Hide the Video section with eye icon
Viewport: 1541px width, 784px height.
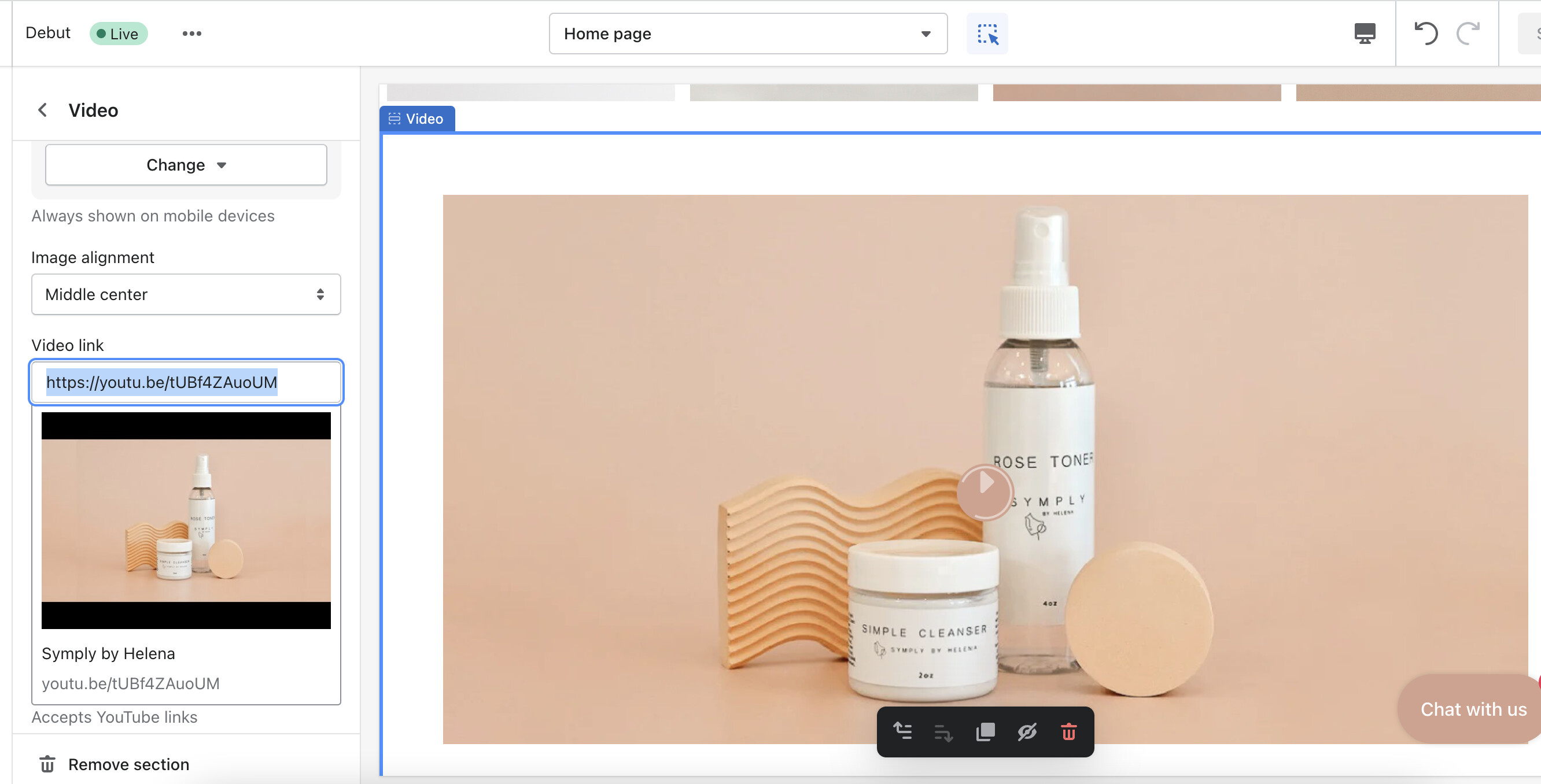[x=1027, y=731]
